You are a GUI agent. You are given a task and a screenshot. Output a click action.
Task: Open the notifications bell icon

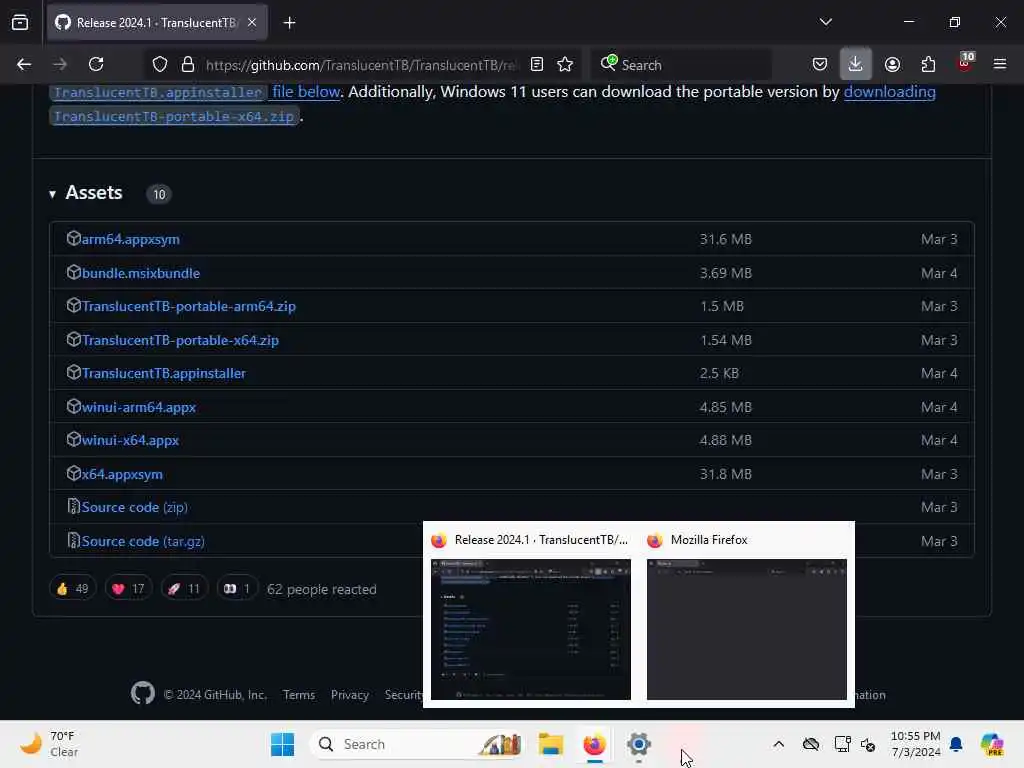coord(956,744)
